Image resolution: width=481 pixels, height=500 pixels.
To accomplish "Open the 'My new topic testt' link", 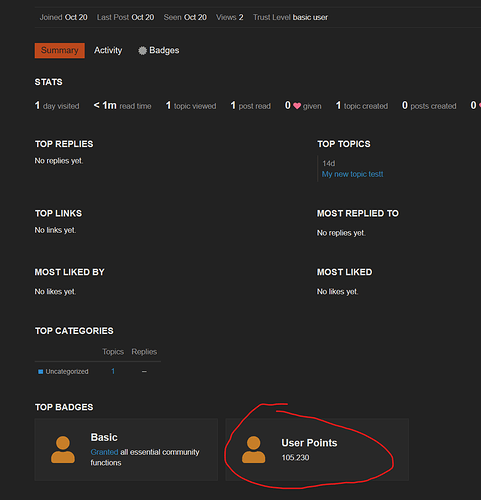I will [x=352, y=174].
